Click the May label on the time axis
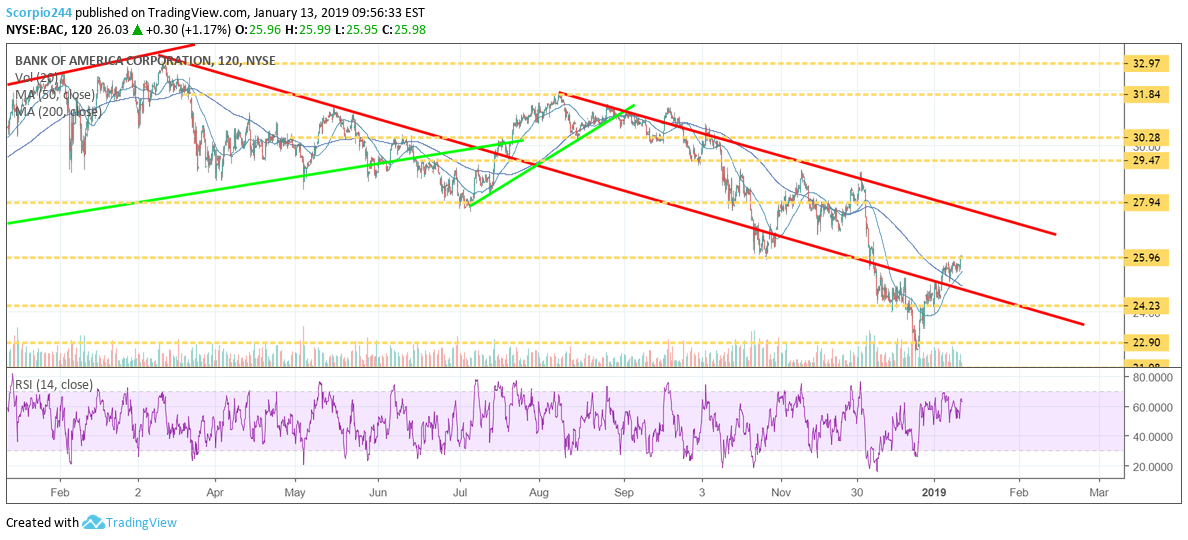This screenshot has width=1188, height=540. click(295, 492)
